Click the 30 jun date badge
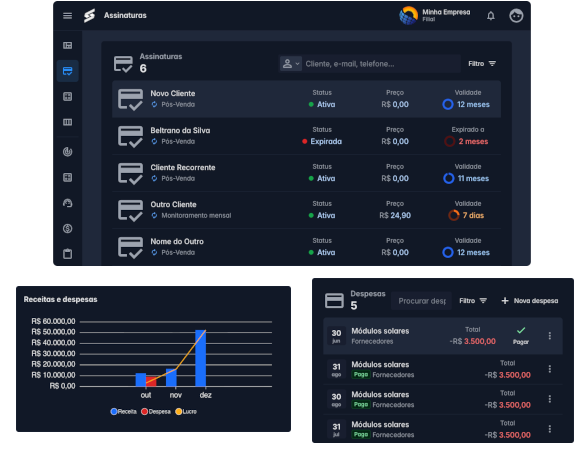Viewport: 584px width, 451px height. coord(336,336)
